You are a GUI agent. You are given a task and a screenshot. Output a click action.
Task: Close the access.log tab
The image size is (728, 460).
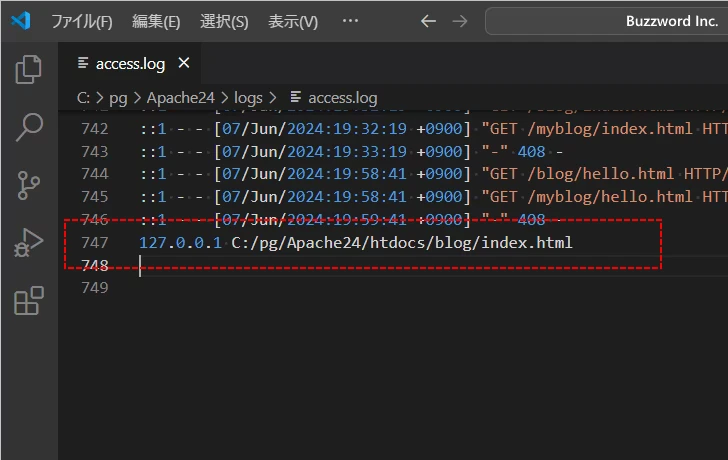coord(184,64)
